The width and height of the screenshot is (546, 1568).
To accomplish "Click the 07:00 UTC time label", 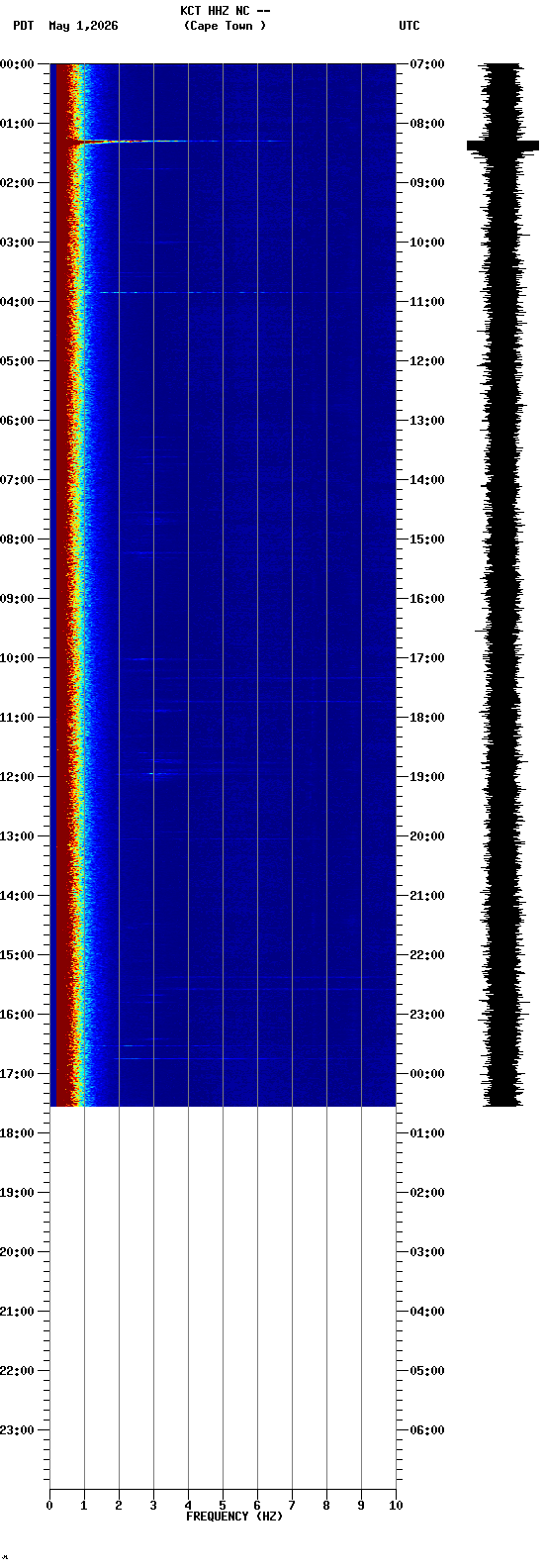I will 426,64.
